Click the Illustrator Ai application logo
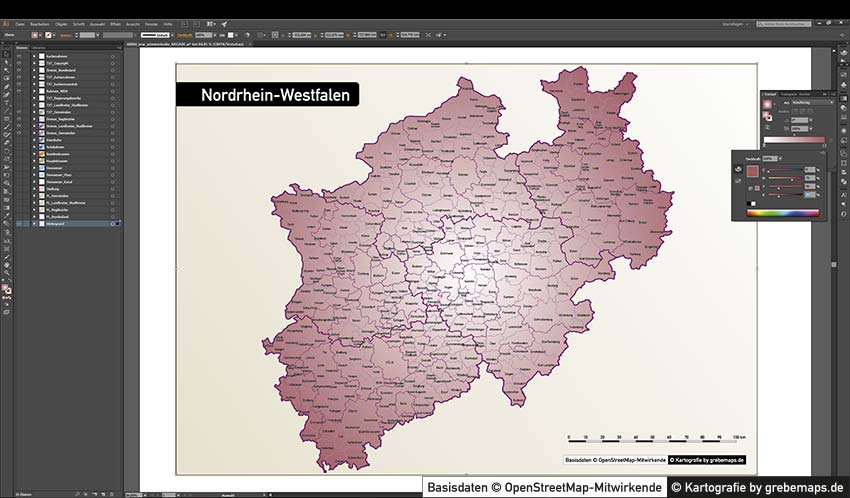Image resolution: width=850 pixels, height=498 pixels. [6, 23]
